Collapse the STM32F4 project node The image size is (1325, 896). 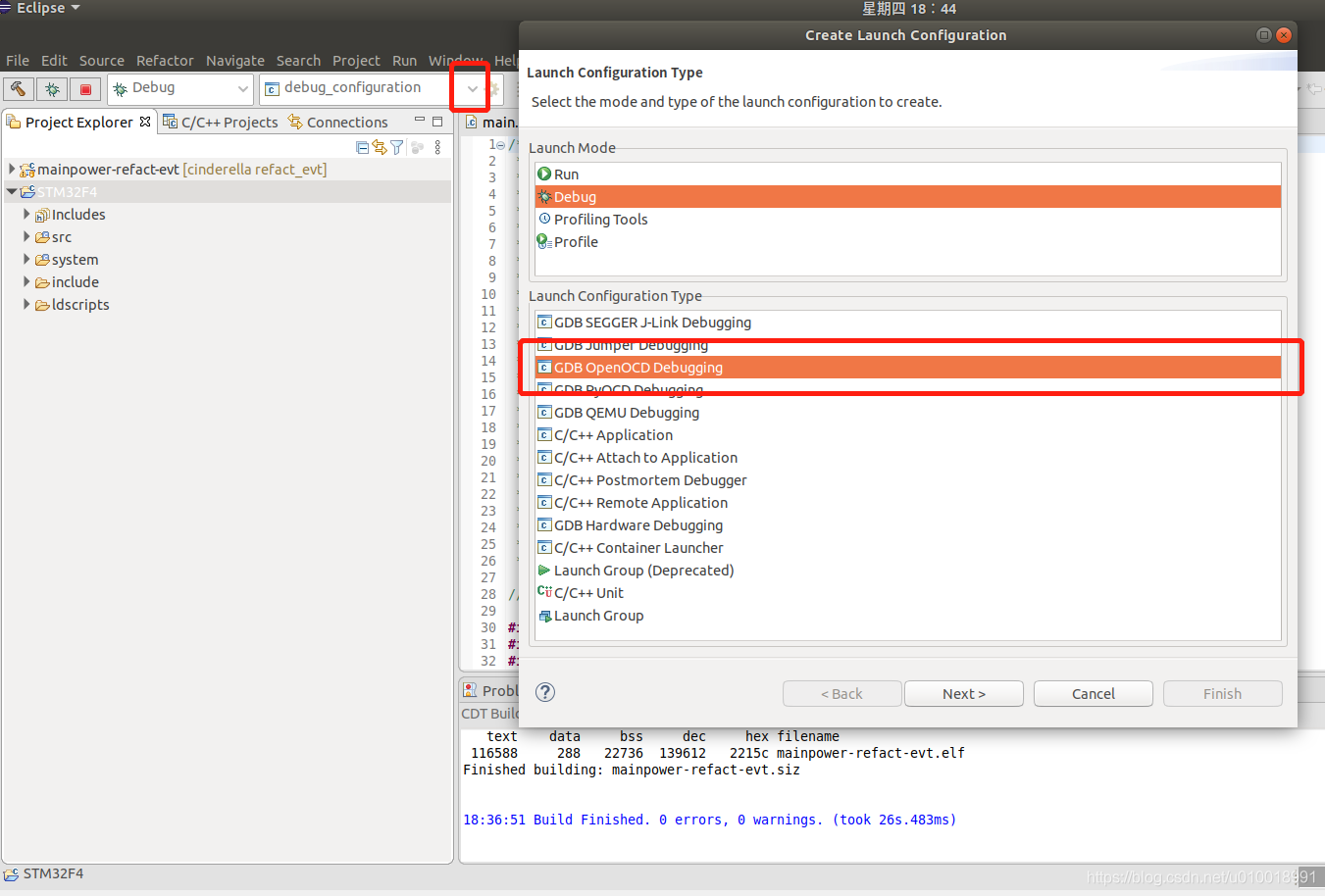12,191
